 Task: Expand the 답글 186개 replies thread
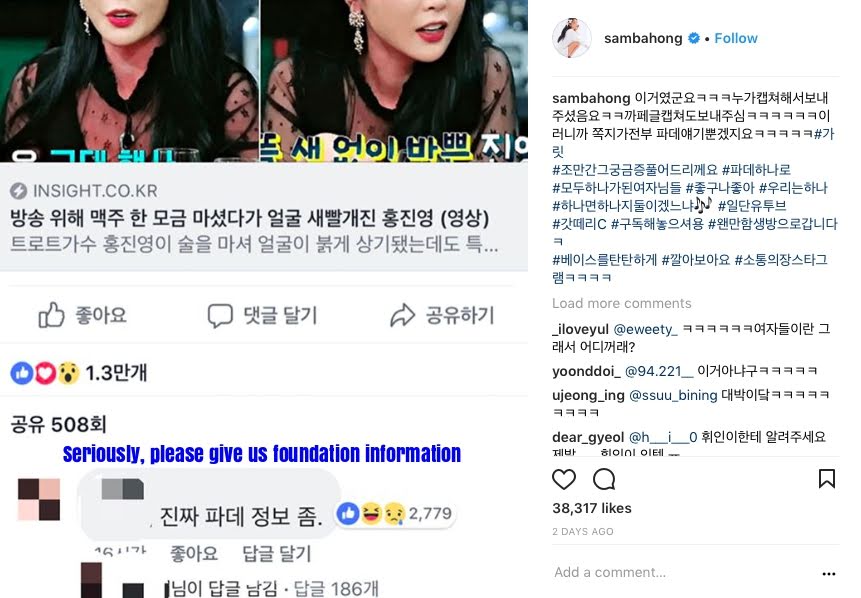pyautogui.click(x=336, y=589)
